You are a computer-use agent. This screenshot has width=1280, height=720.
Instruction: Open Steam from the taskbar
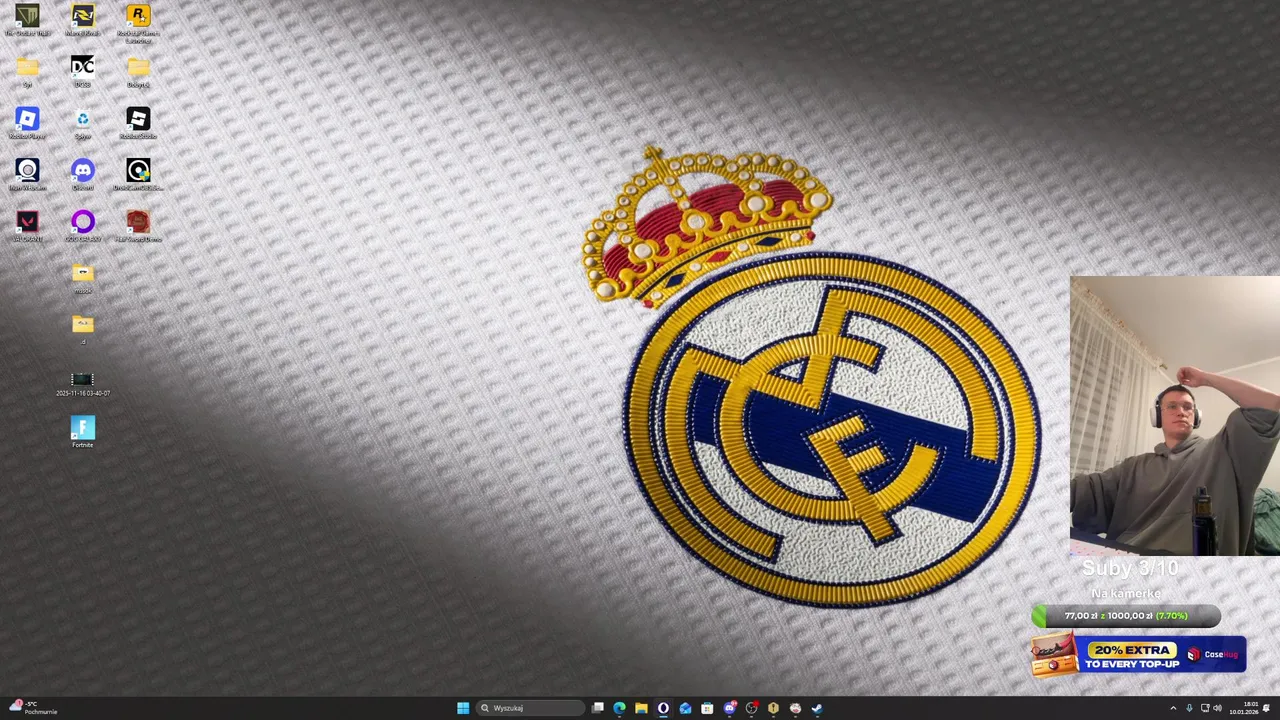click(817, 708)
